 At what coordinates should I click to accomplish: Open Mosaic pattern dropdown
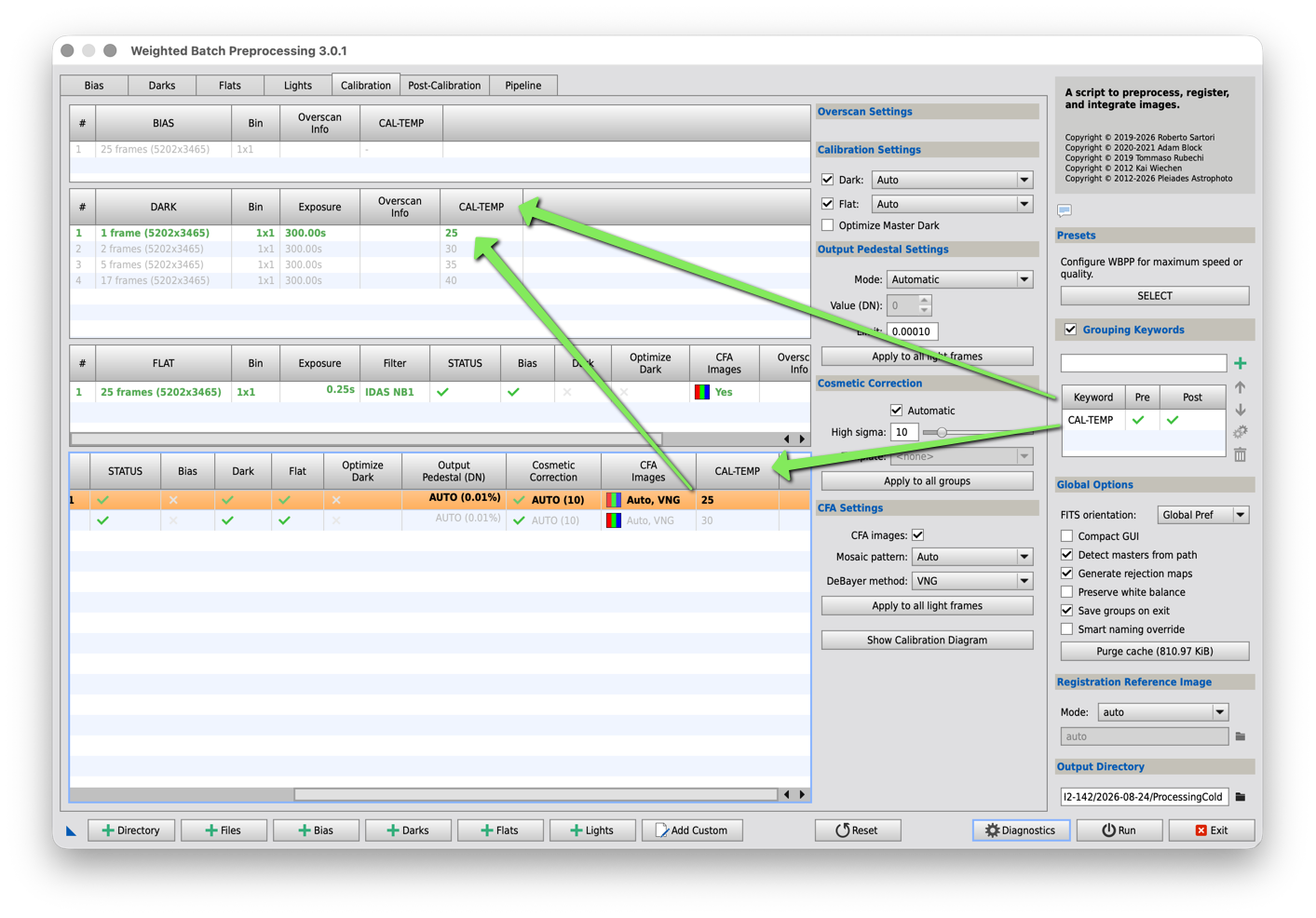point(971,557)
